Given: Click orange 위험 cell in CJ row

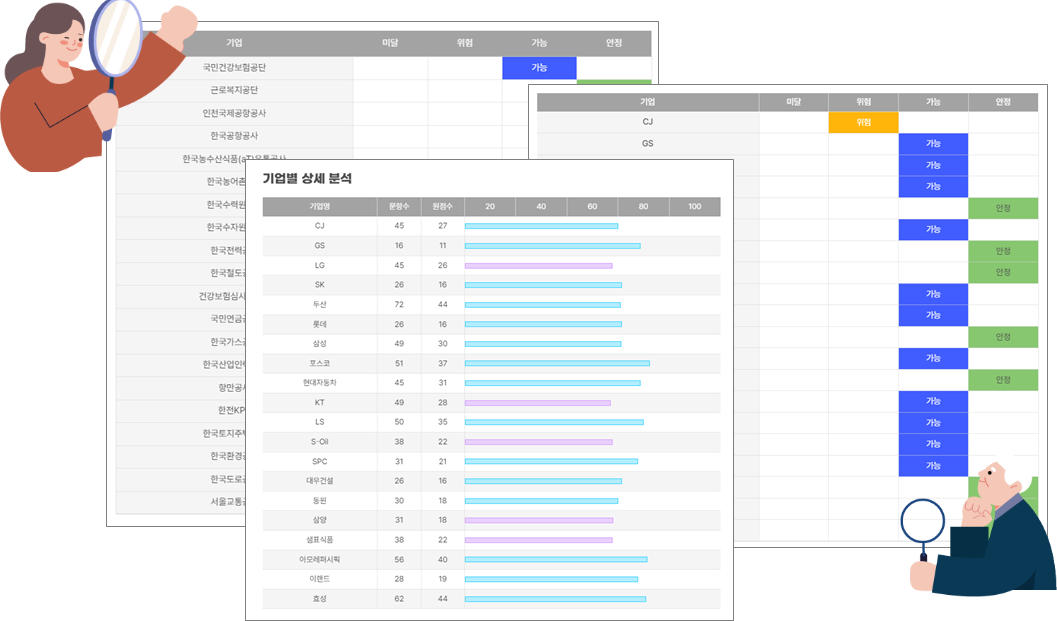Looking at the screenshot, I should pyautogui.click(x=864, y=122).
